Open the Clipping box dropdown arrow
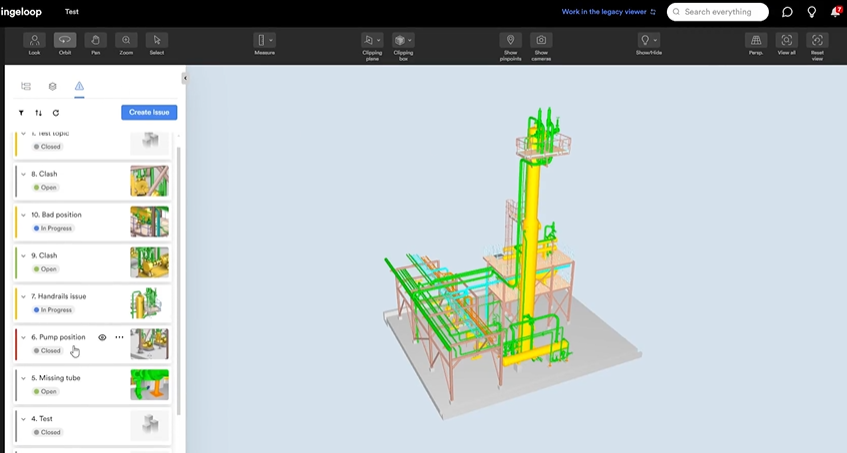Screen dimensions: 847x453 pyautogui.click(x=410, y=40)
